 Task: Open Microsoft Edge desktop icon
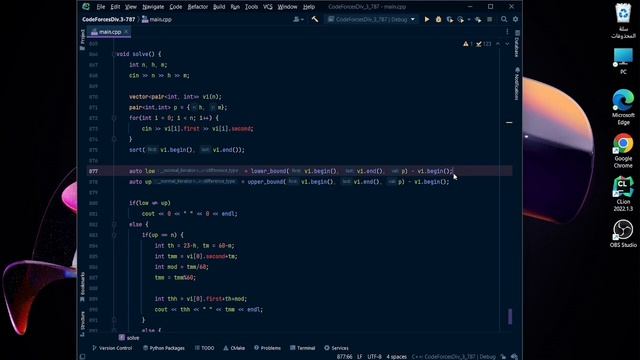click(623, 107)
